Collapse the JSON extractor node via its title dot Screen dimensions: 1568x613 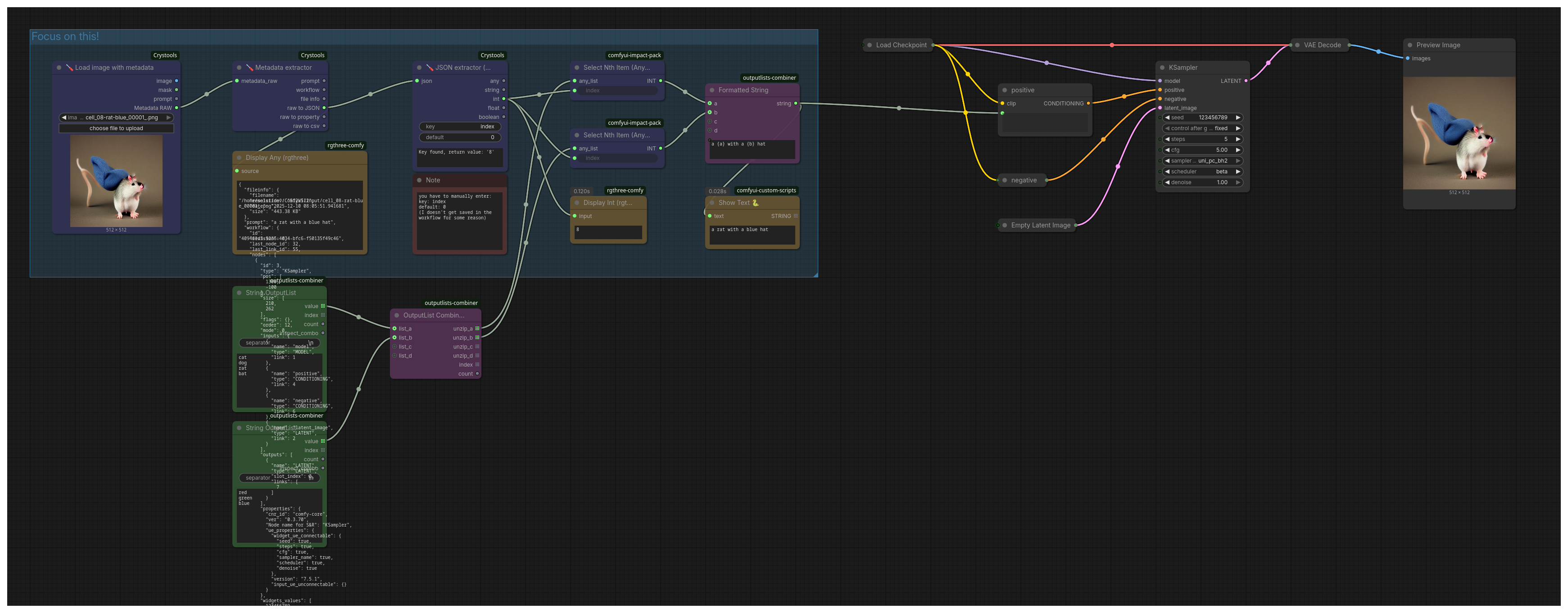pos(419,68)
